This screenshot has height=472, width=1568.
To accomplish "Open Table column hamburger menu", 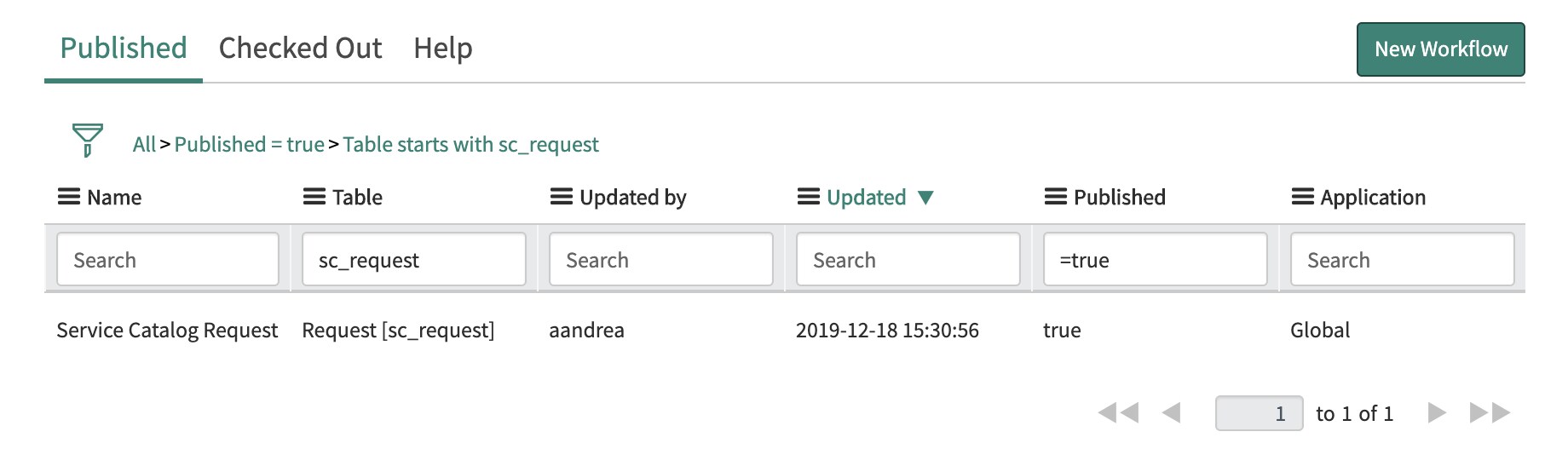I will pyautogui.click(x=314, y=198).
